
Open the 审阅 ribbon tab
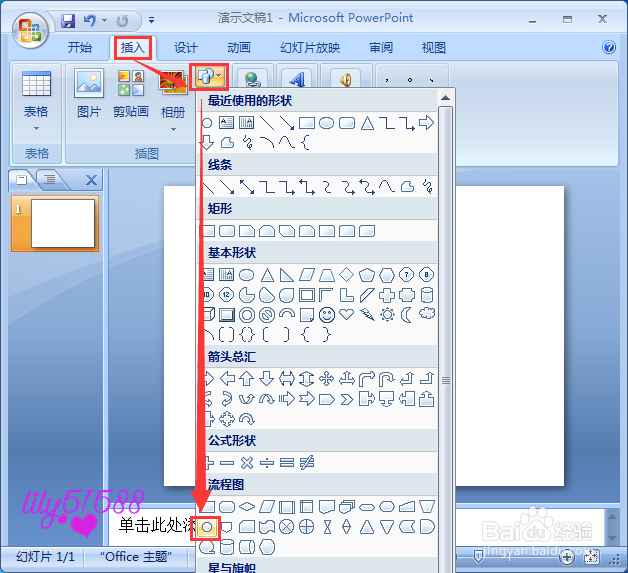tap(381, 48)
